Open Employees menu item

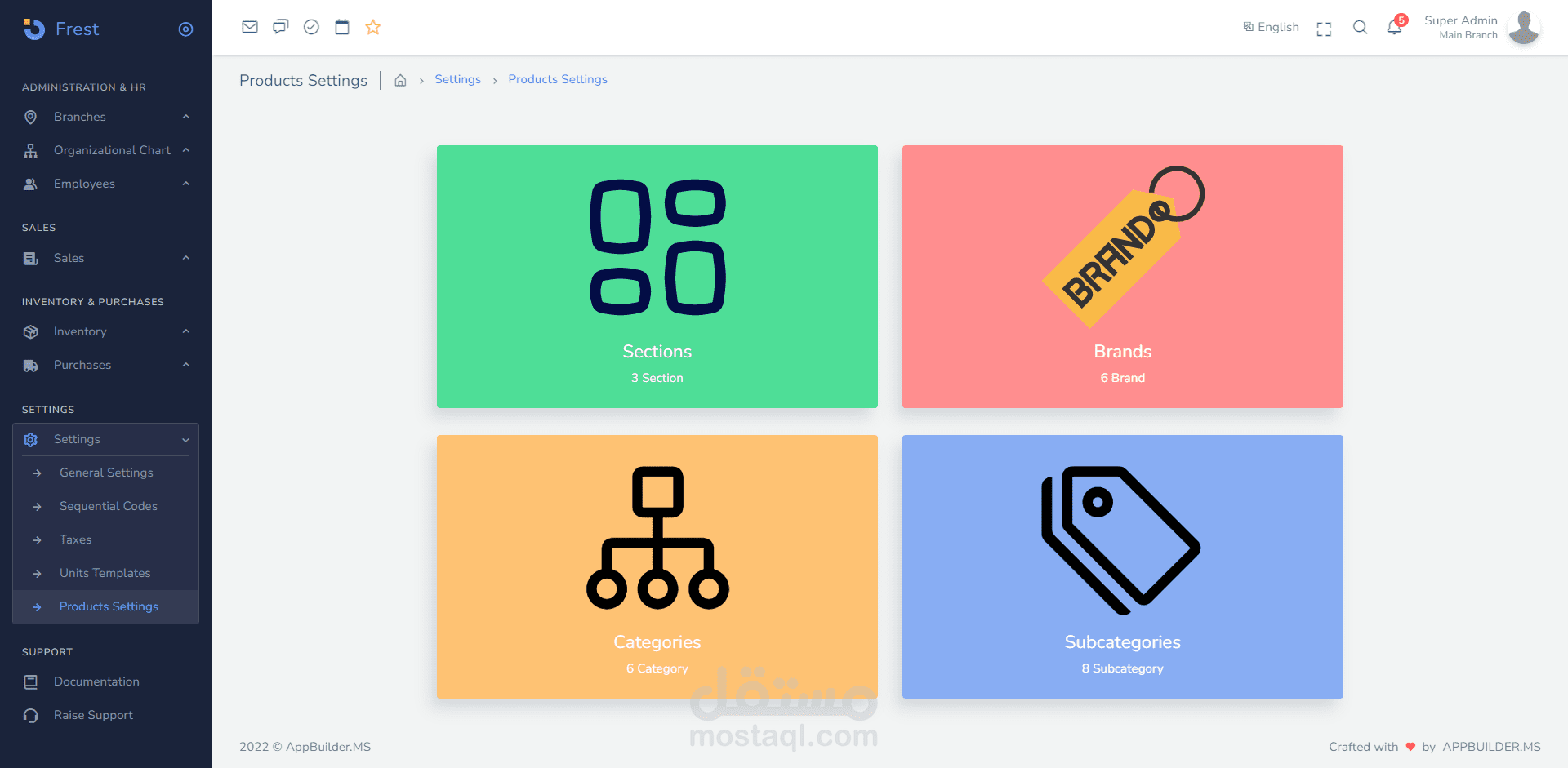106,184
